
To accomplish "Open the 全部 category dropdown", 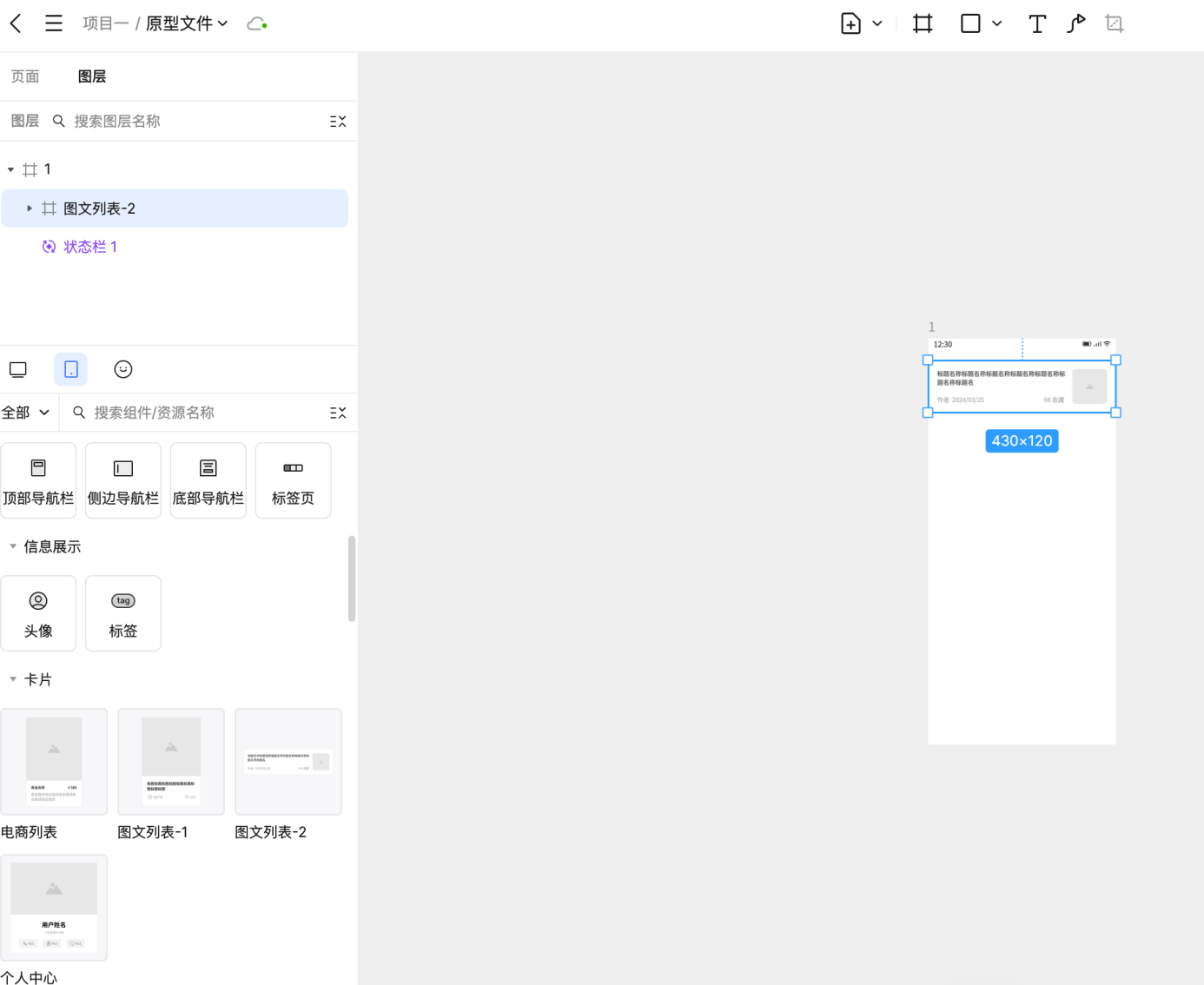I will pyautogui.click(x=25, y=413).
